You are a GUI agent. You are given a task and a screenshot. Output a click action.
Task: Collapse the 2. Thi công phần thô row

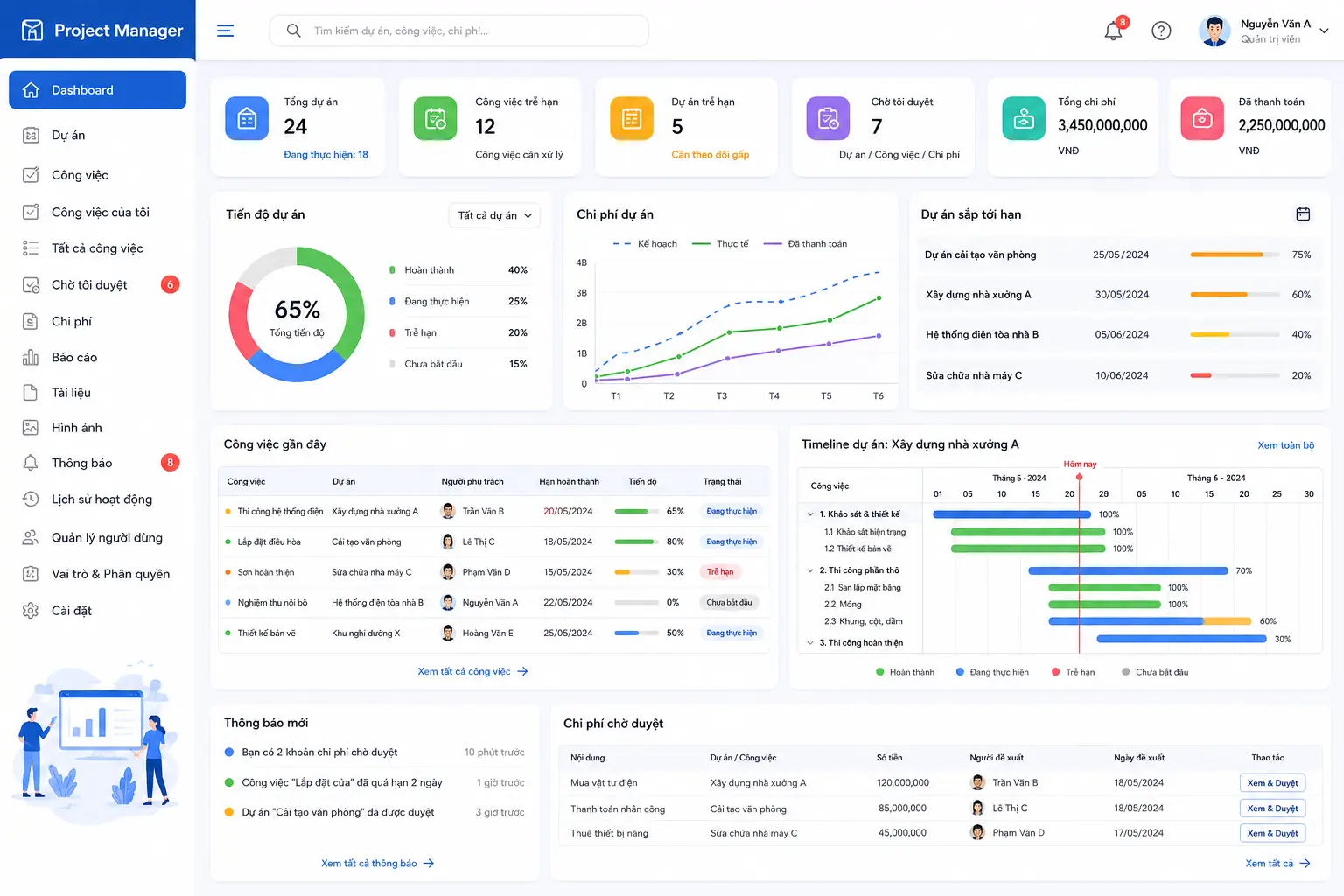pyautogui.click(x=810, y=570)
